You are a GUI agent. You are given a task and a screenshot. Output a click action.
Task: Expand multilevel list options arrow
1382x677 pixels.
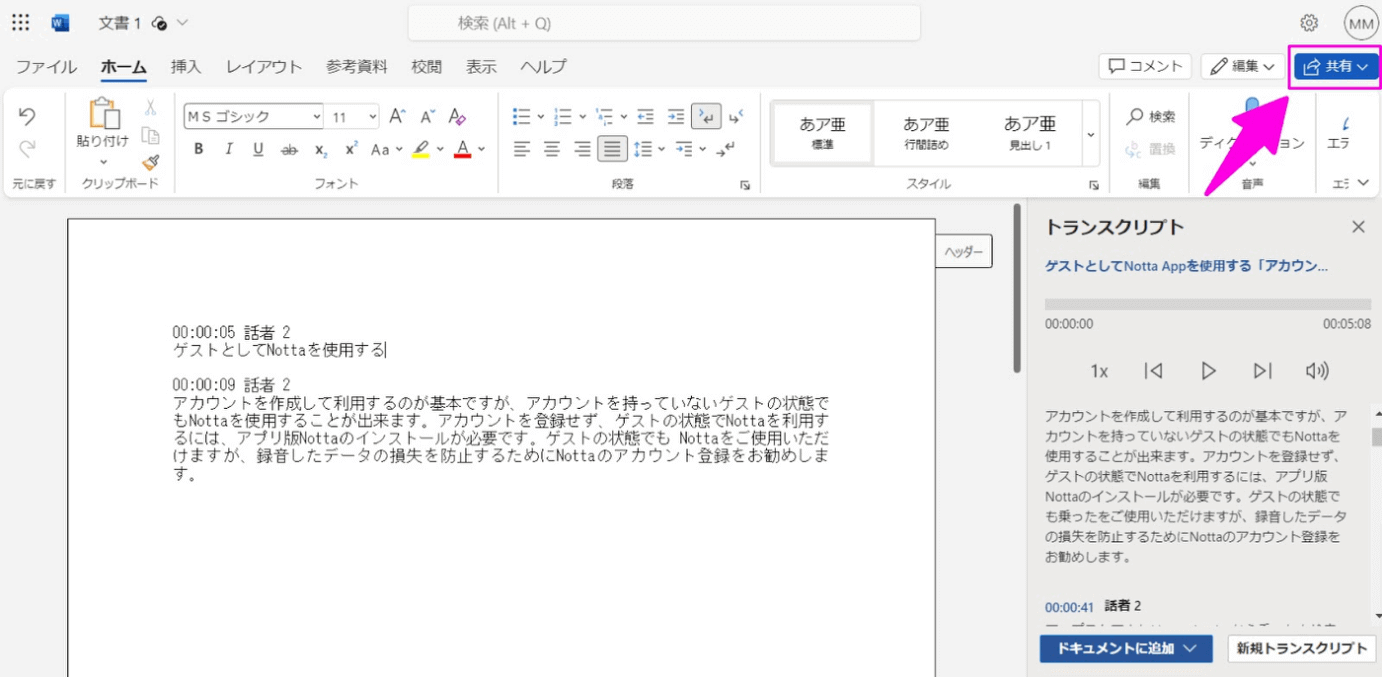[624, 117]
